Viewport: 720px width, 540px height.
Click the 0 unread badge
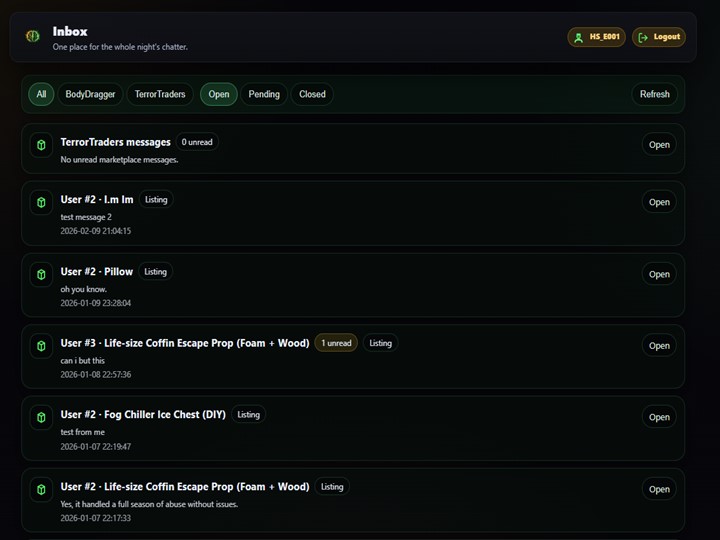pos(197,142)
